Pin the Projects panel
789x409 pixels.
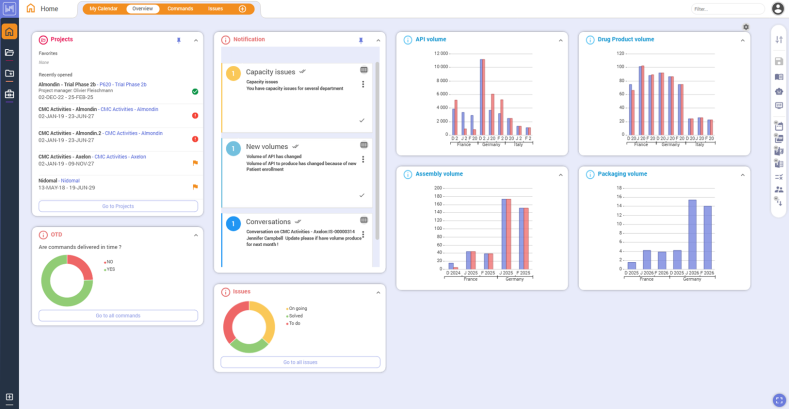pos(178,40)
